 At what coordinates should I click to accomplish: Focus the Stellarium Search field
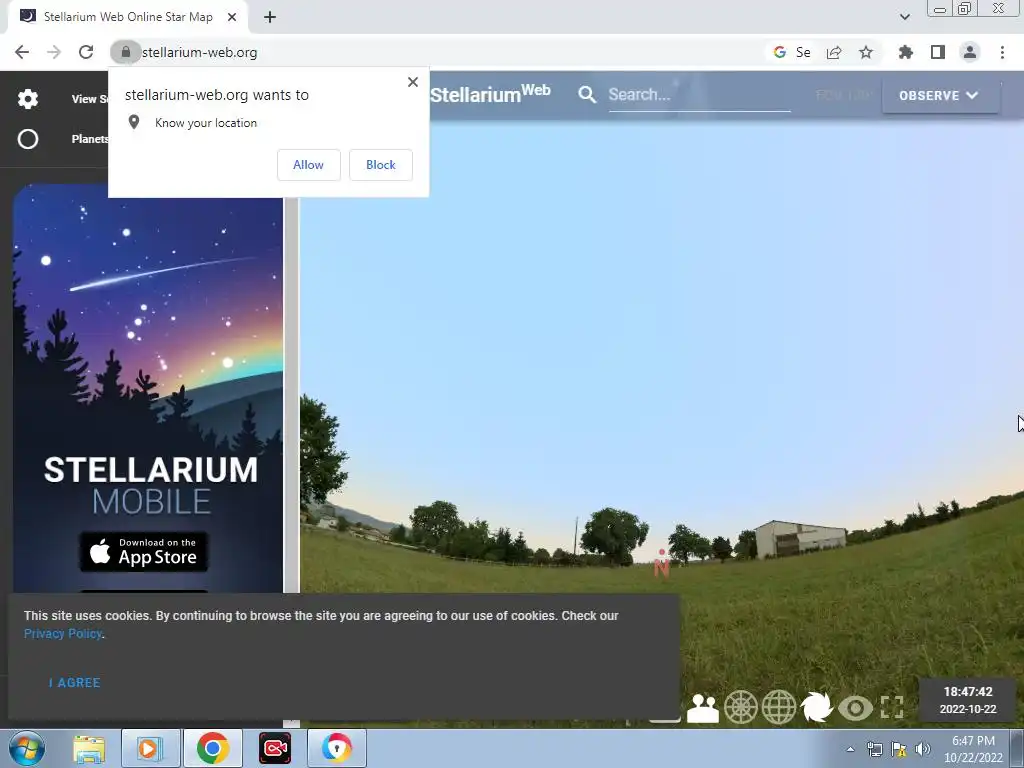699,95
